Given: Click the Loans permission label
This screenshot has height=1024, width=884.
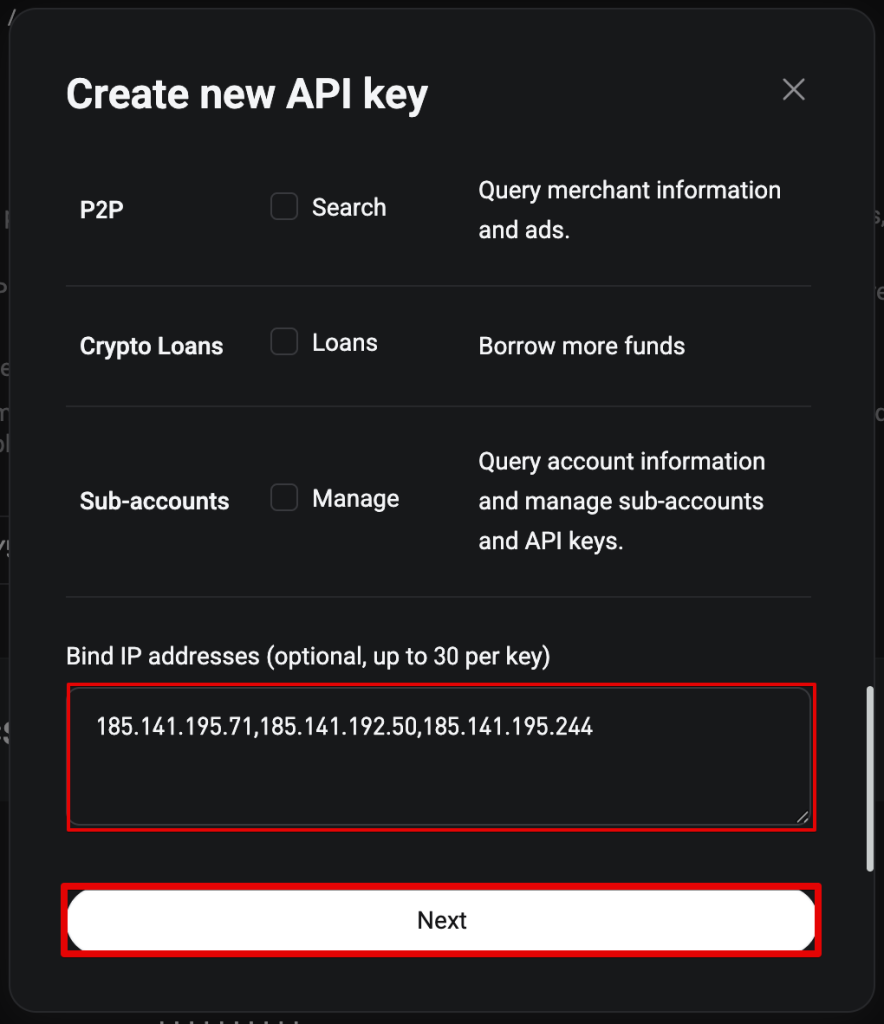Looking at the screenshot, I should 345,343.
